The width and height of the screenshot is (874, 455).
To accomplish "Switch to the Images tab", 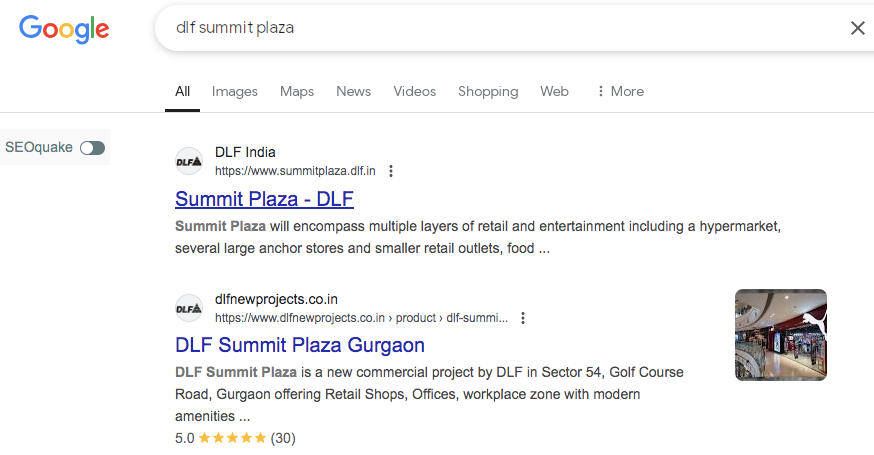I will (235, 91).
